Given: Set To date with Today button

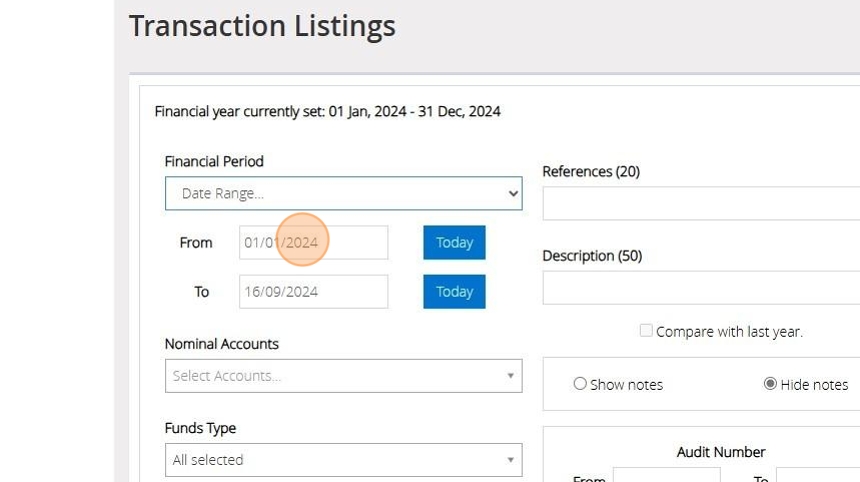Looking at the screenshot, I should click(x=454, y=292).
